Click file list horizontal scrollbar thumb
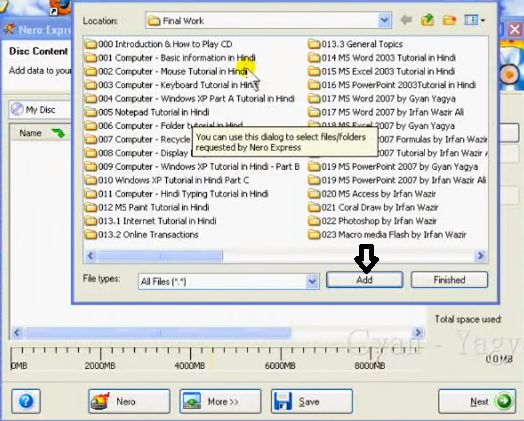This screenshot has width=524, height=421. click(x=159, y=256)
